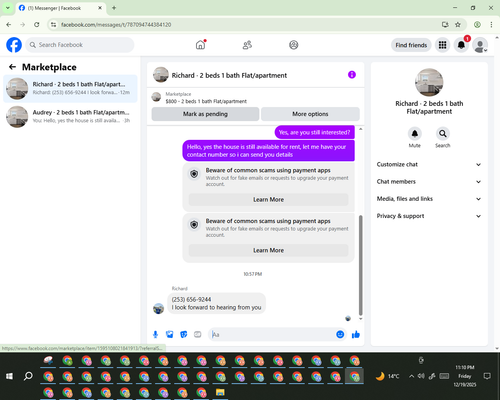Click the second Learn More button

pyautogui.click(x=268, y=250)
